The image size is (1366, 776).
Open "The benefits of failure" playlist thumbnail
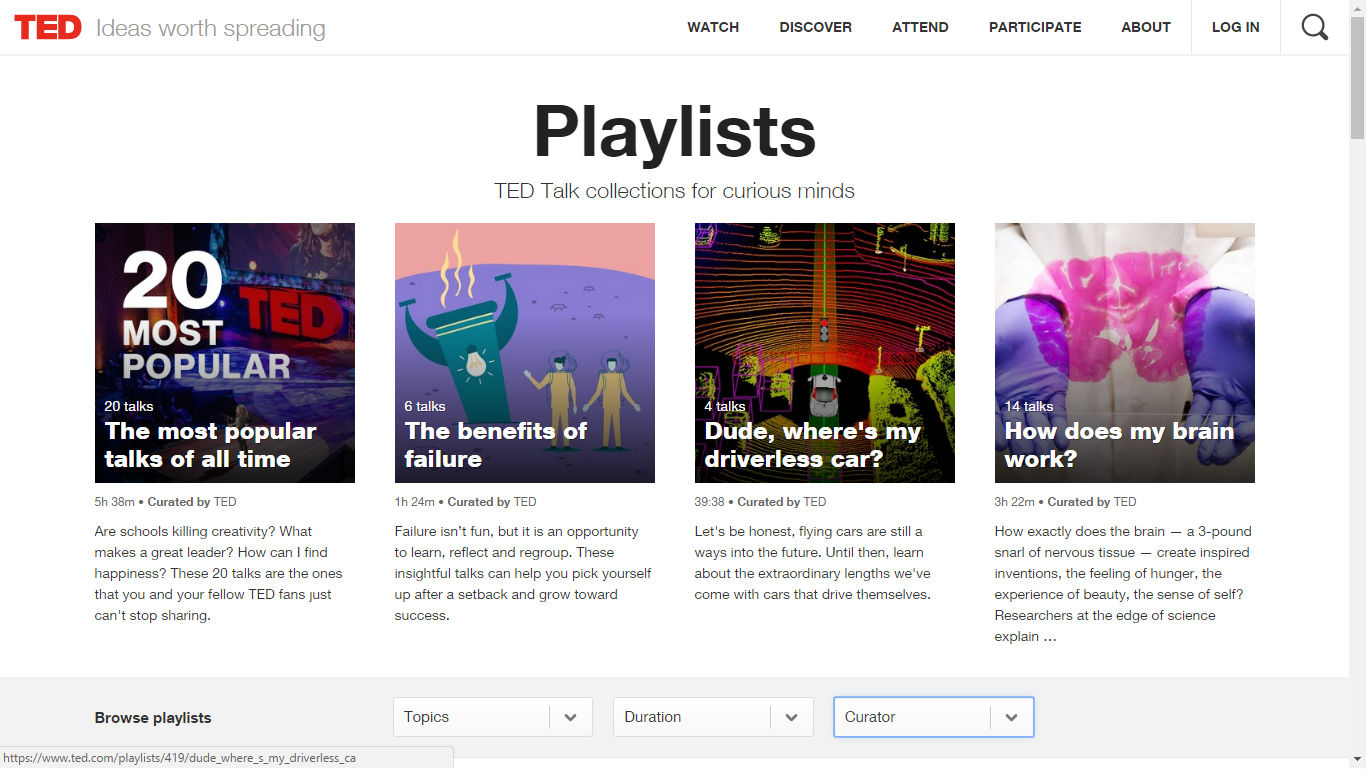[x=525, y=352]
